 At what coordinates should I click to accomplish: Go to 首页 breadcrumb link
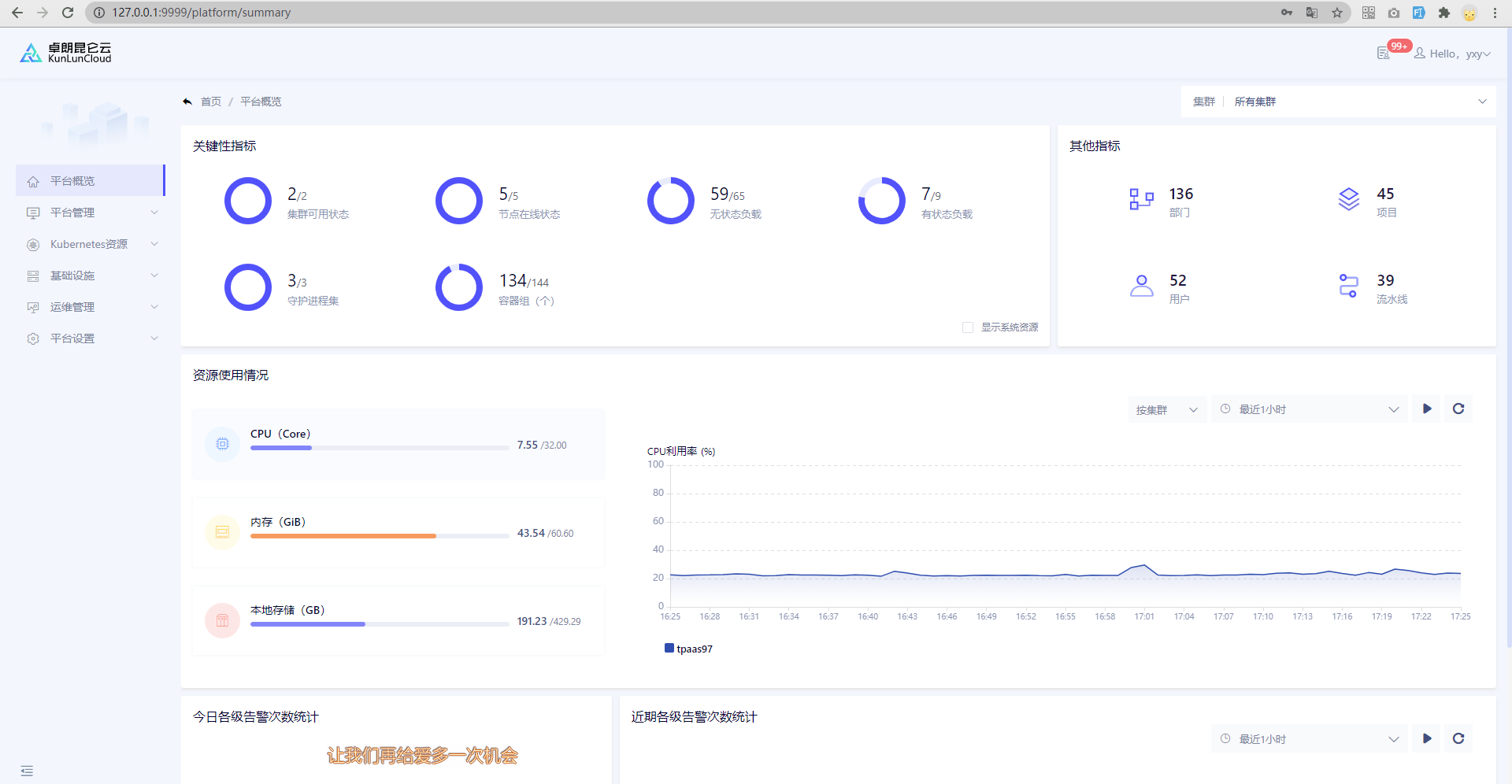(x=211, y=102)
